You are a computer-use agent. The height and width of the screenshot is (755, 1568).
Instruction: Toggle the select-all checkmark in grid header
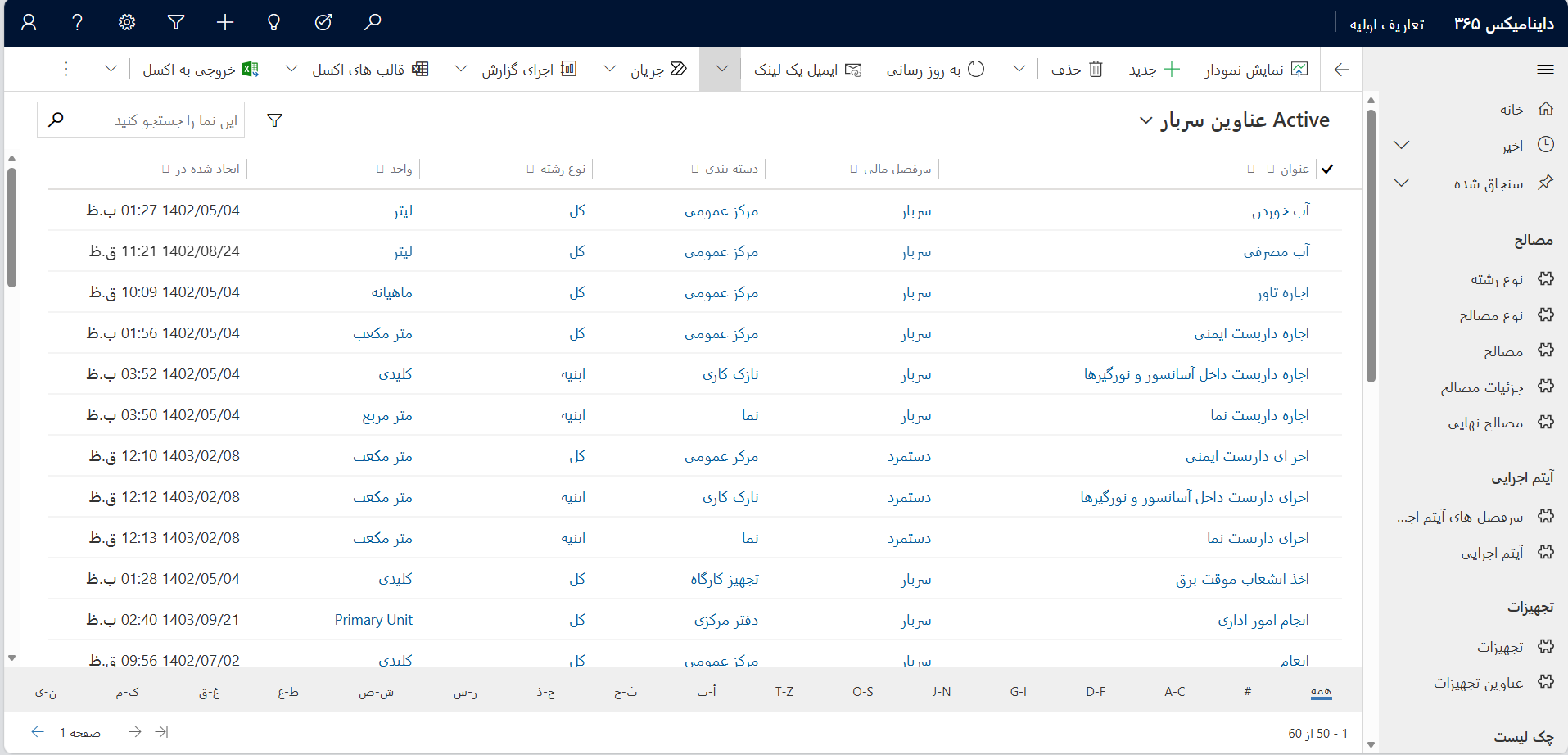click(1327, 170)
